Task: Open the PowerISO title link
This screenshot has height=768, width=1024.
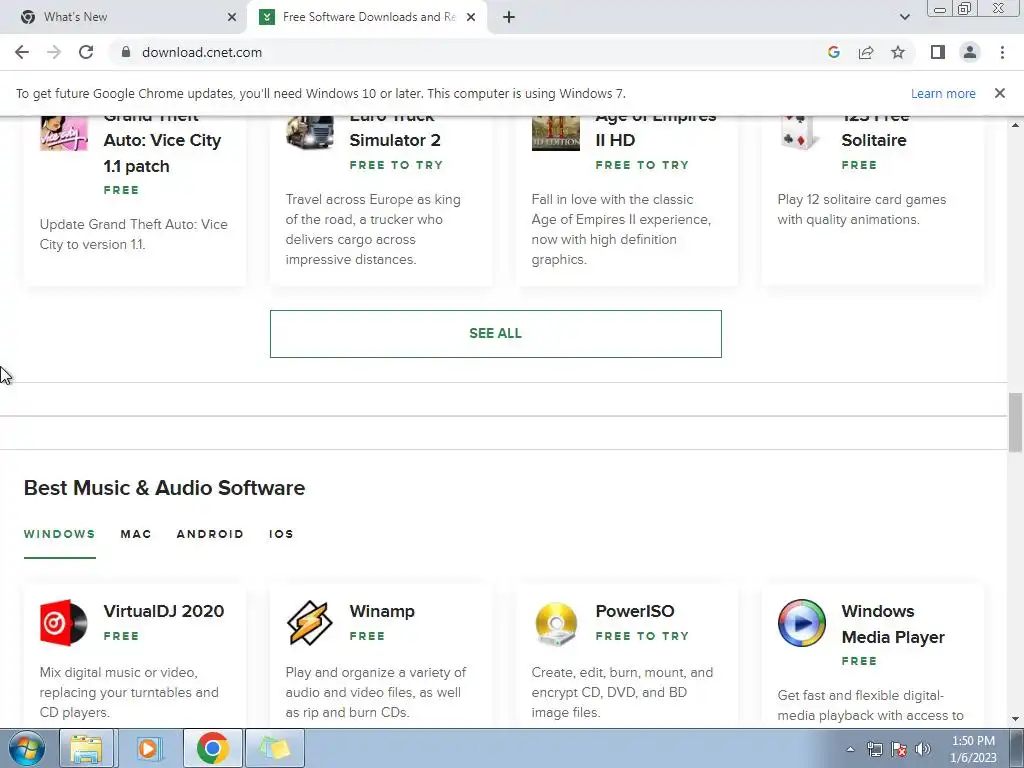Action: tap(635, 611)
